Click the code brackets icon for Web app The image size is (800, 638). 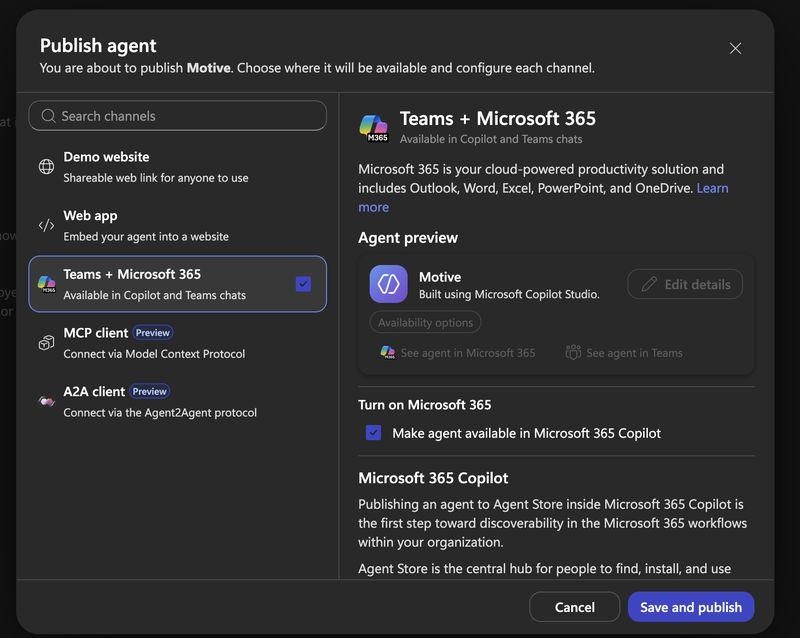click(46, 225)
